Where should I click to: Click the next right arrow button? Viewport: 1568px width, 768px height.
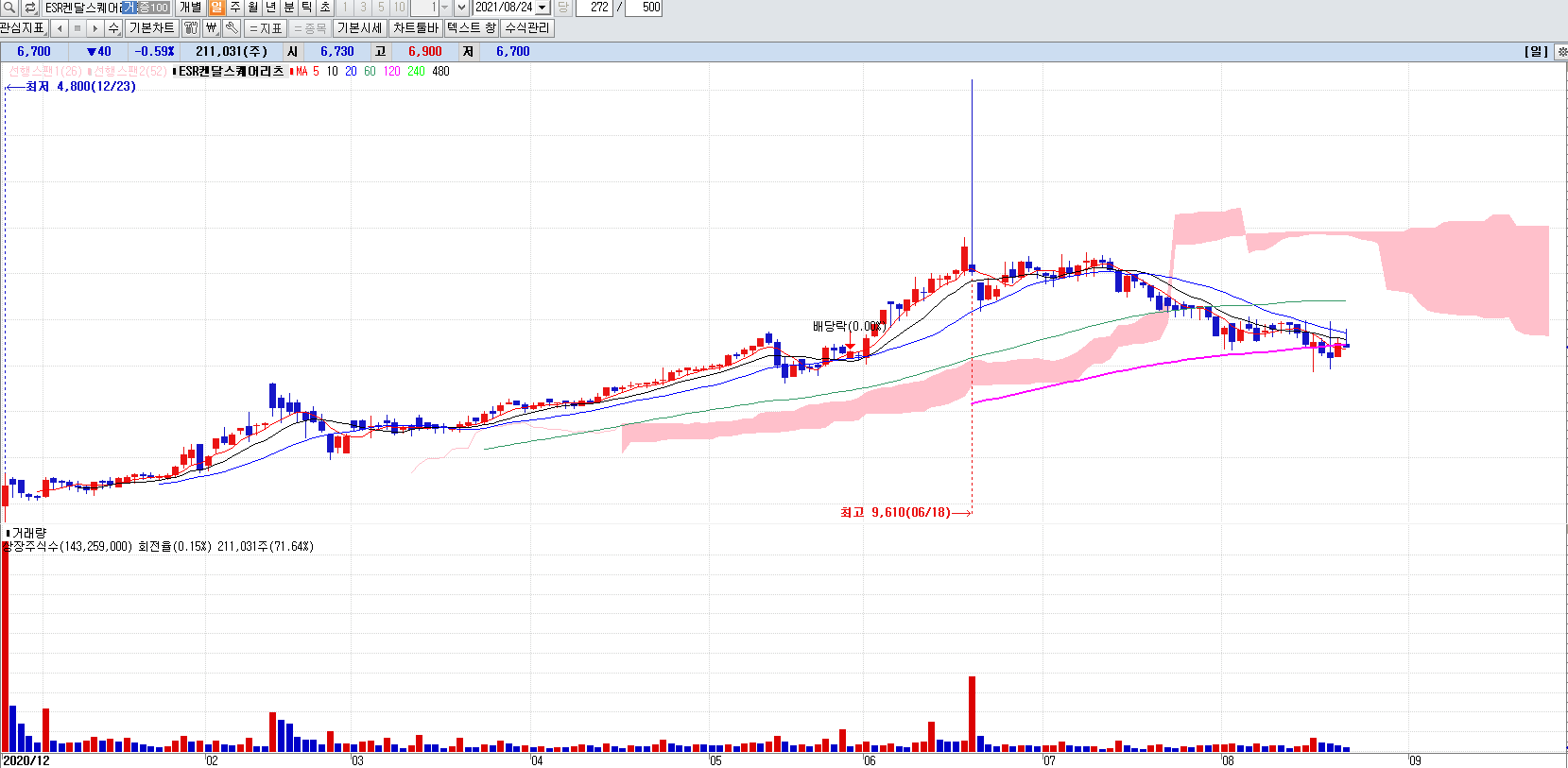[95, 28]
